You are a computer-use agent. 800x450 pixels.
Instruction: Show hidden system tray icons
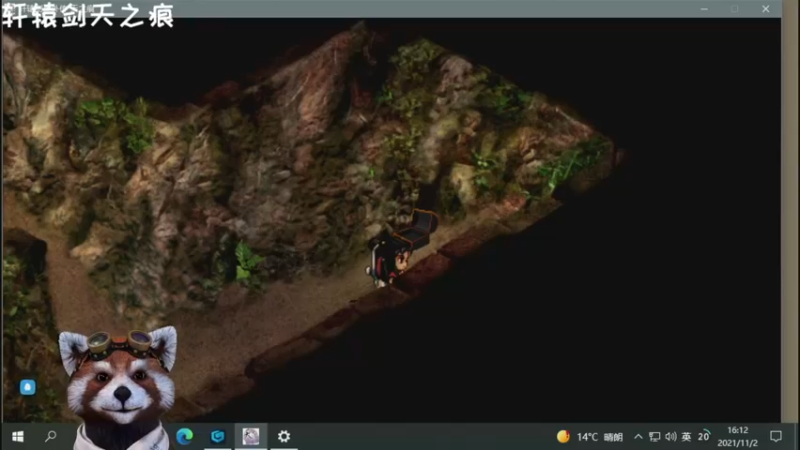tap(638, 437)
